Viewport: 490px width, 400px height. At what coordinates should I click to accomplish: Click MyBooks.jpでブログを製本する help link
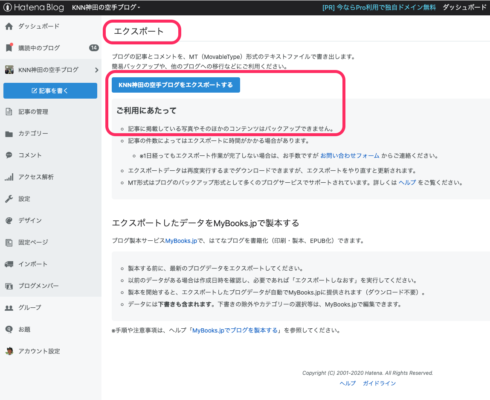click(x=235, y=330)
